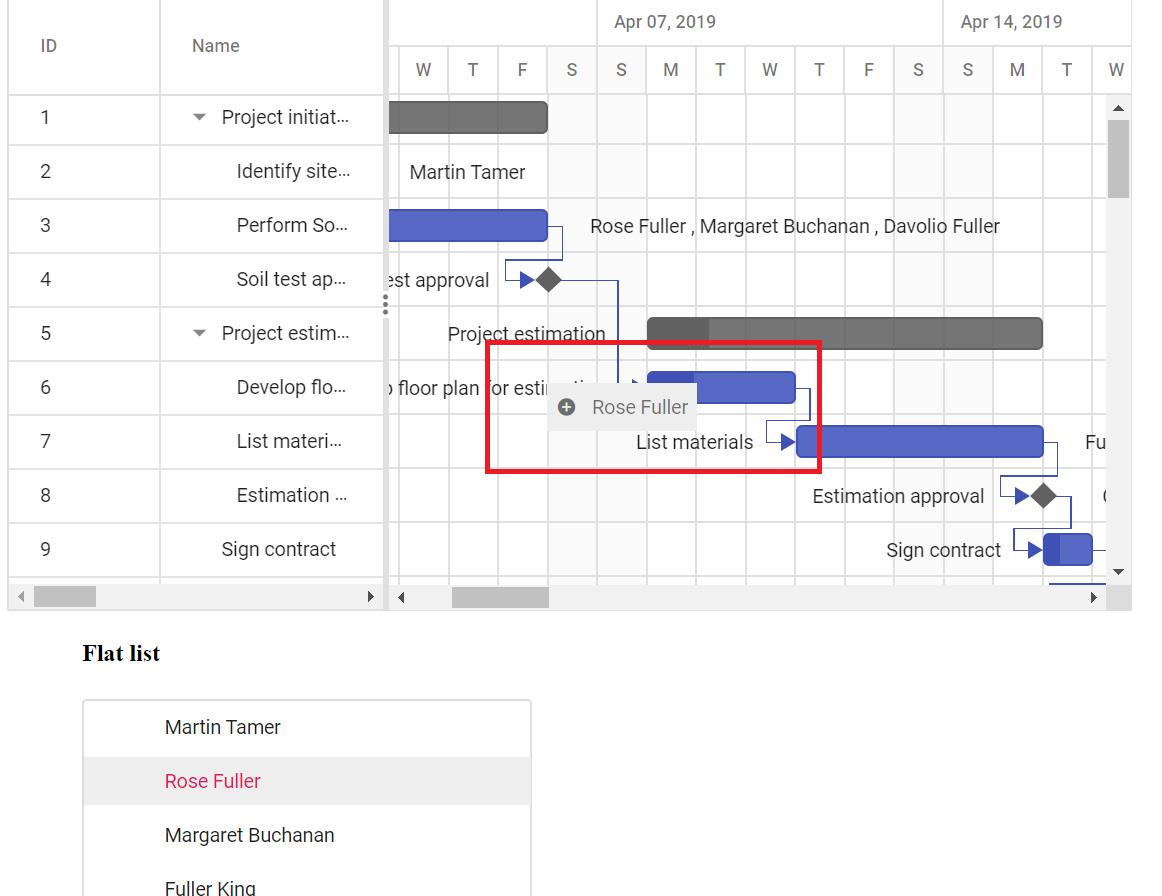Viewport: 1162px width, 896px height.
Task: Click the Soil test approval milestone diamond
Action: point(548,280)
